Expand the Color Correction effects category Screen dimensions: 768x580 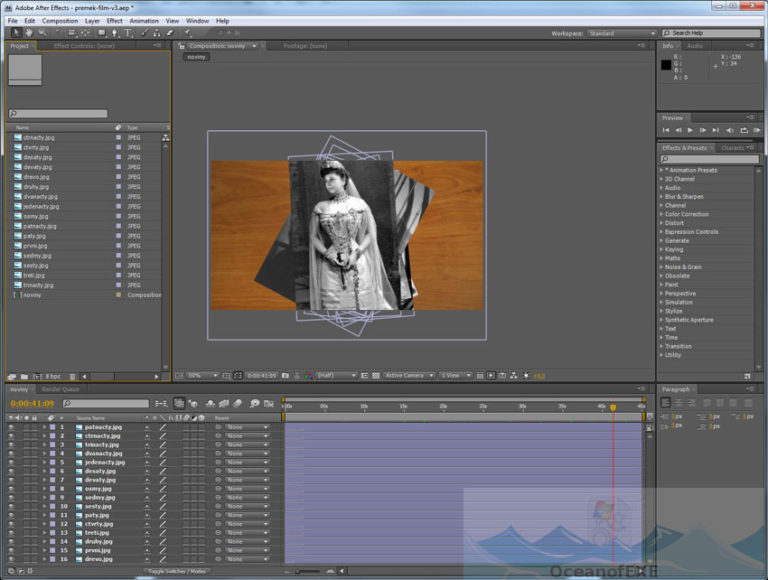click(x=686, y=214)
